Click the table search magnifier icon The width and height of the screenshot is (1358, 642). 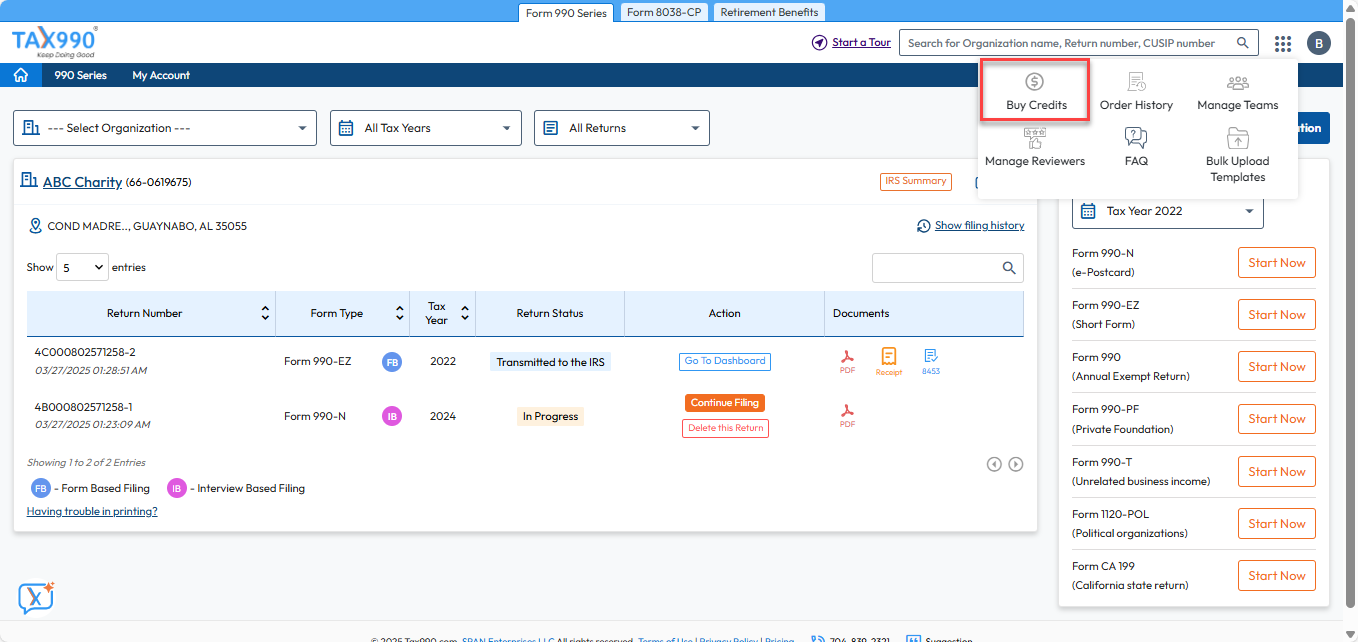(x=1009, y=268)
